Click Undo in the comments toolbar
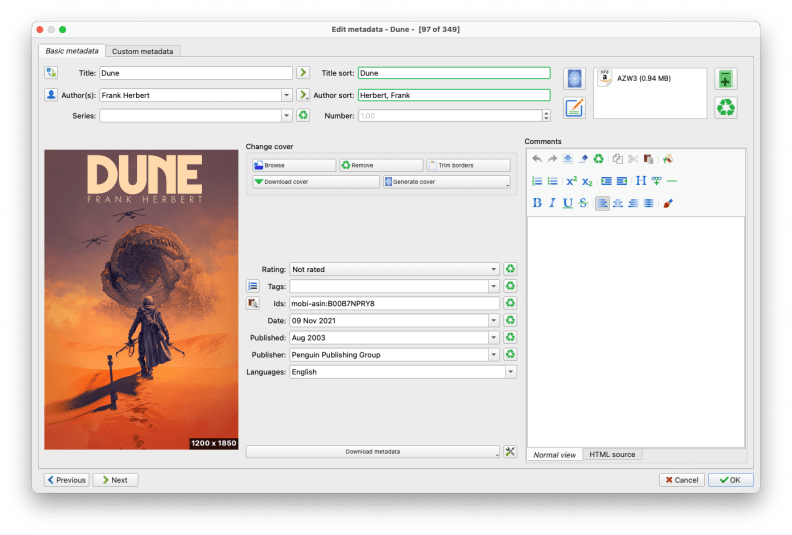Image resolution: width=792 pixels, height=535 pixels. [x=537, y=159]
